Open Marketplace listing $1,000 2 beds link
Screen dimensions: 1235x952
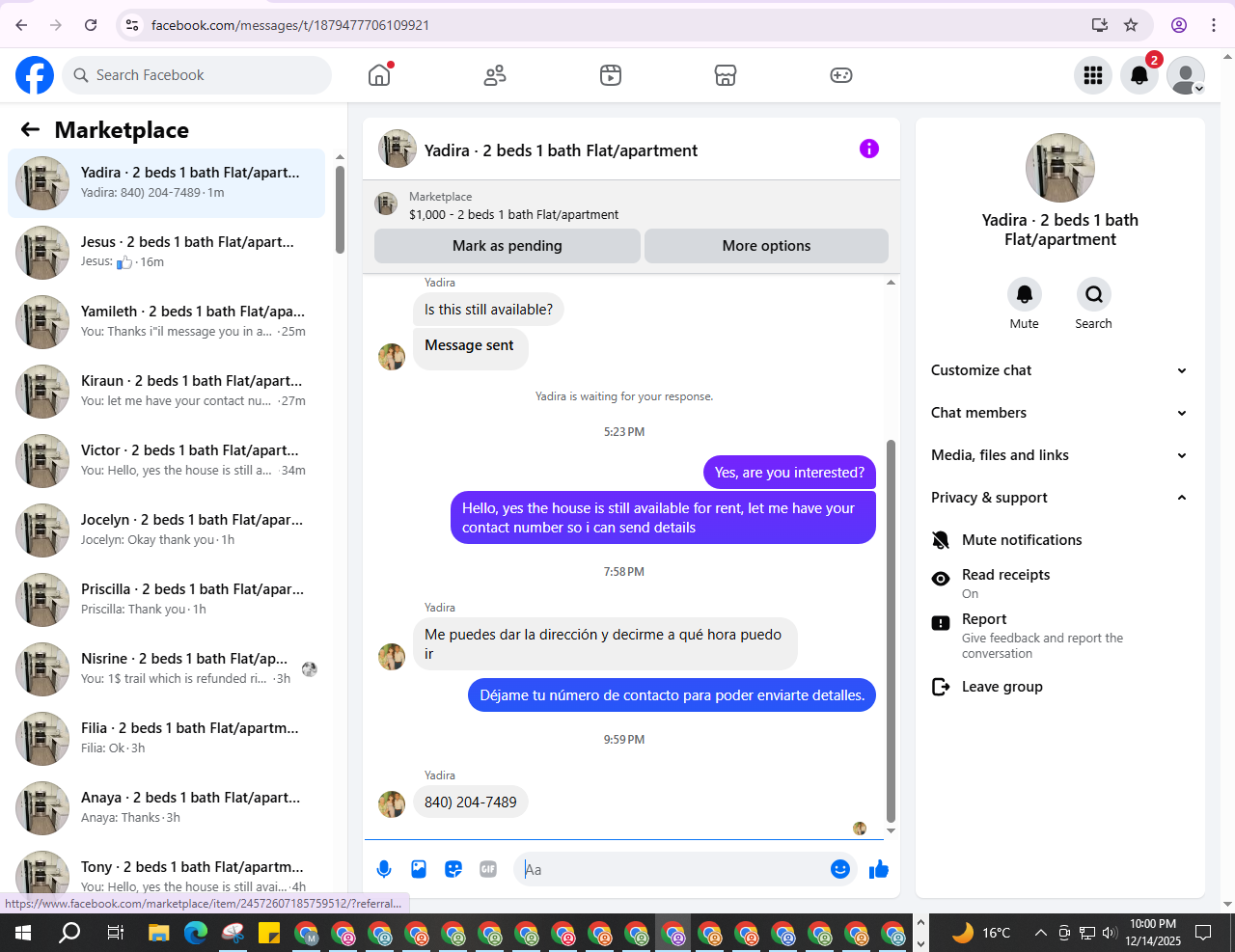click(513, 214)
